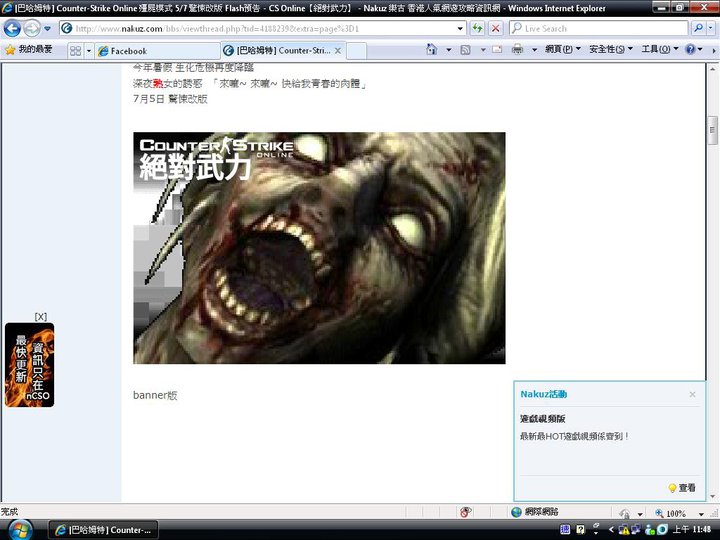Close the Counter-Stri... tab
Screen dimensions: 720x540
[x=338, y=51]
